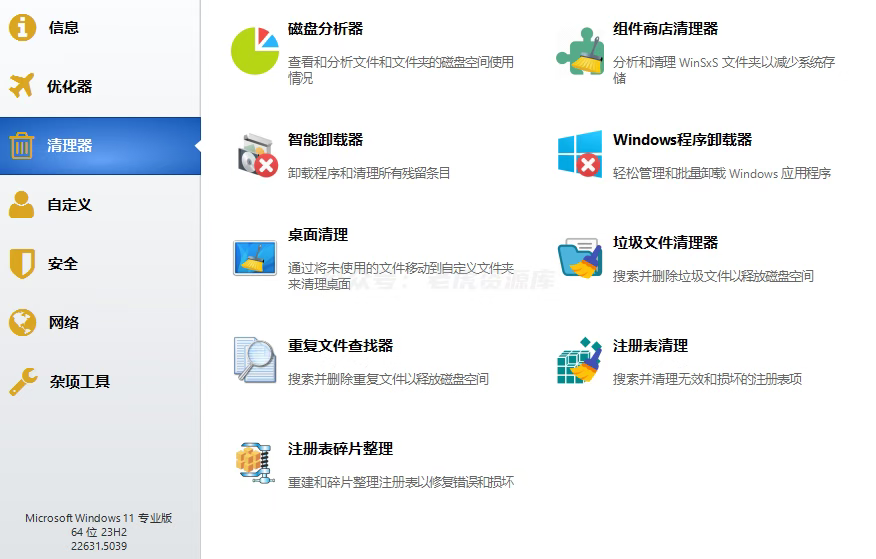Click the 注册表清理 cube icon
Viewport: 876px width, 559px height.
[580, 361]
